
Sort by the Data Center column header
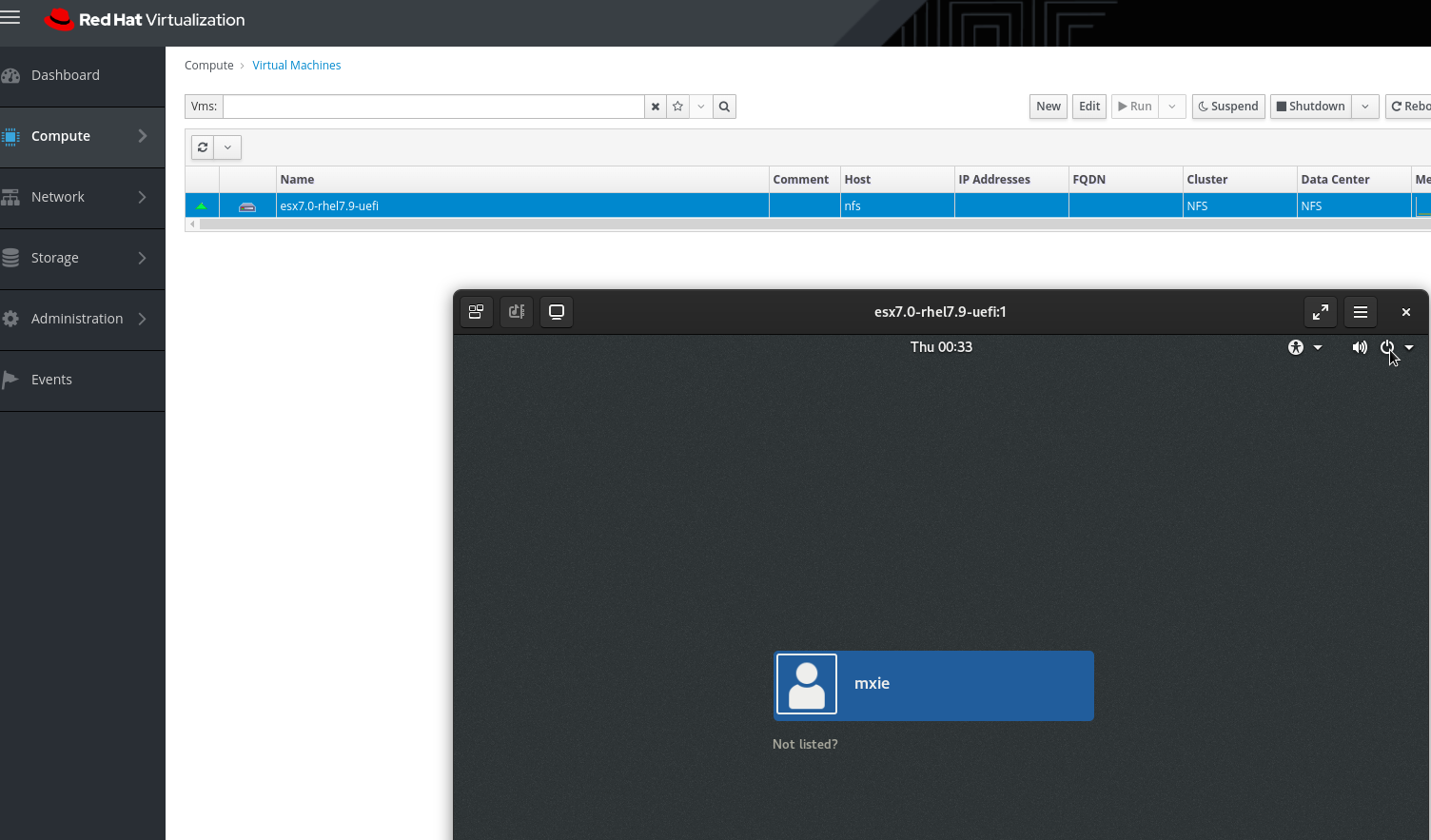pos(1354,180)
